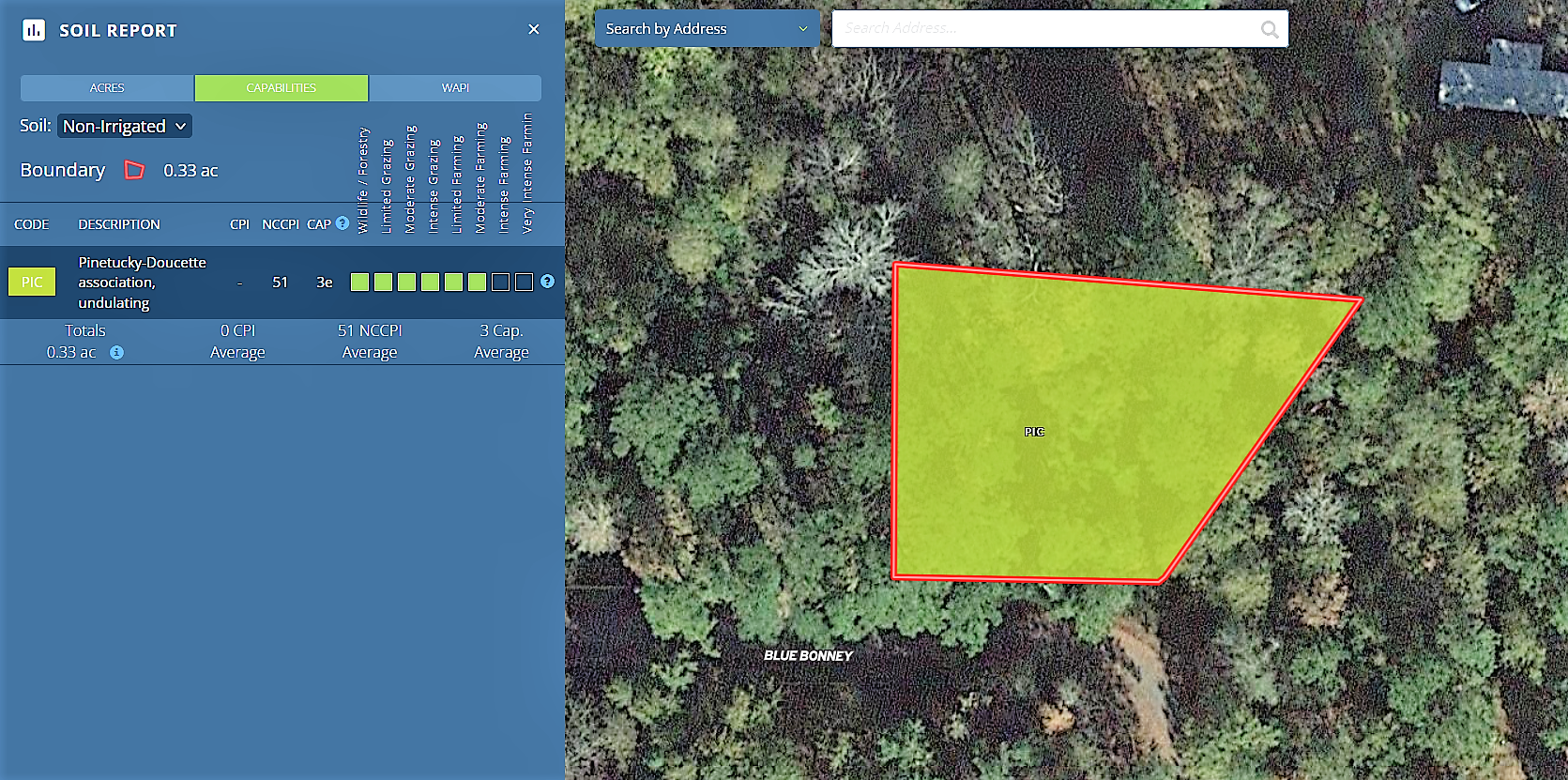Click the Intense Farming empty square
Image resolution: width=1568 pixels, height=780 pixels.
click(x=501, y=283)
